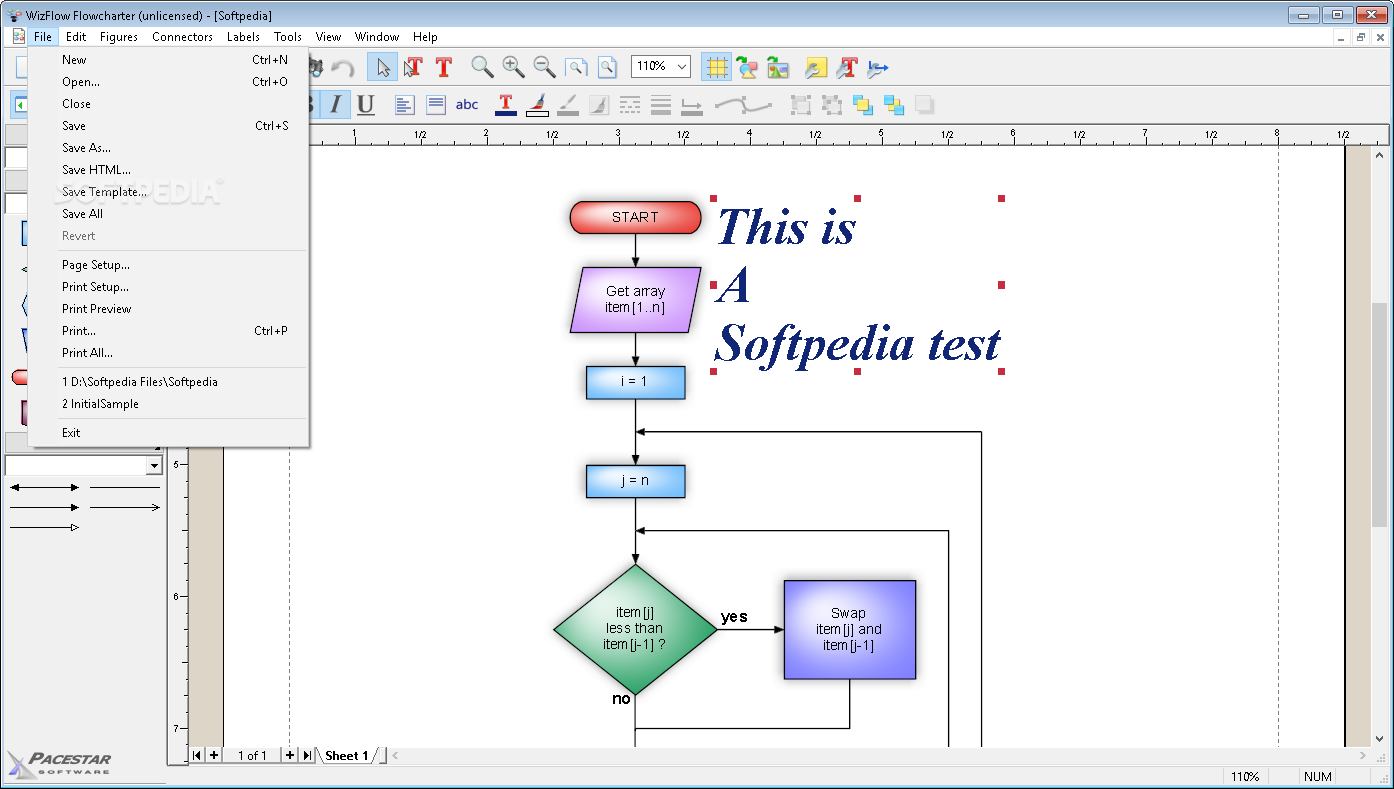Viewport: 1394px width, 789px height.
Task: Open the yellow wrench properties icon
Action: [817, 67]
